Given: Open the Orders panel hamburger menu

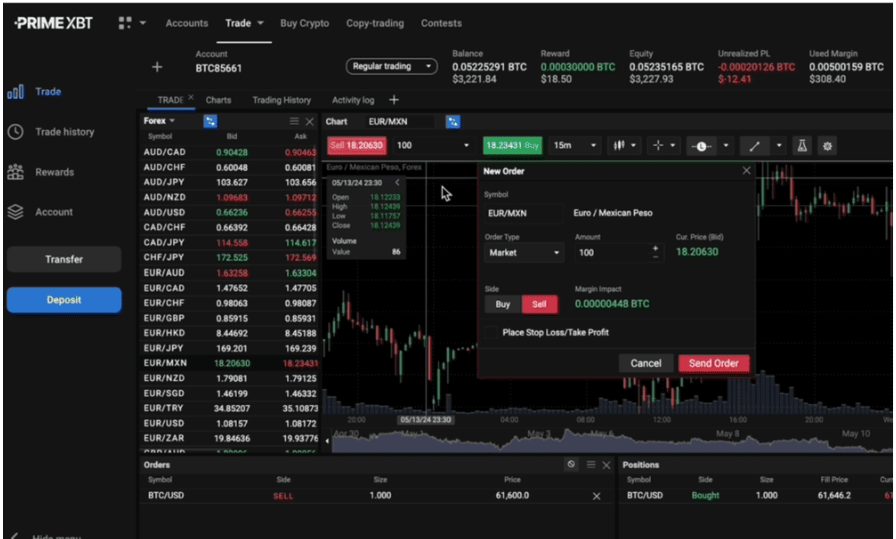Looking at the screenshot, I should point(591,465).
